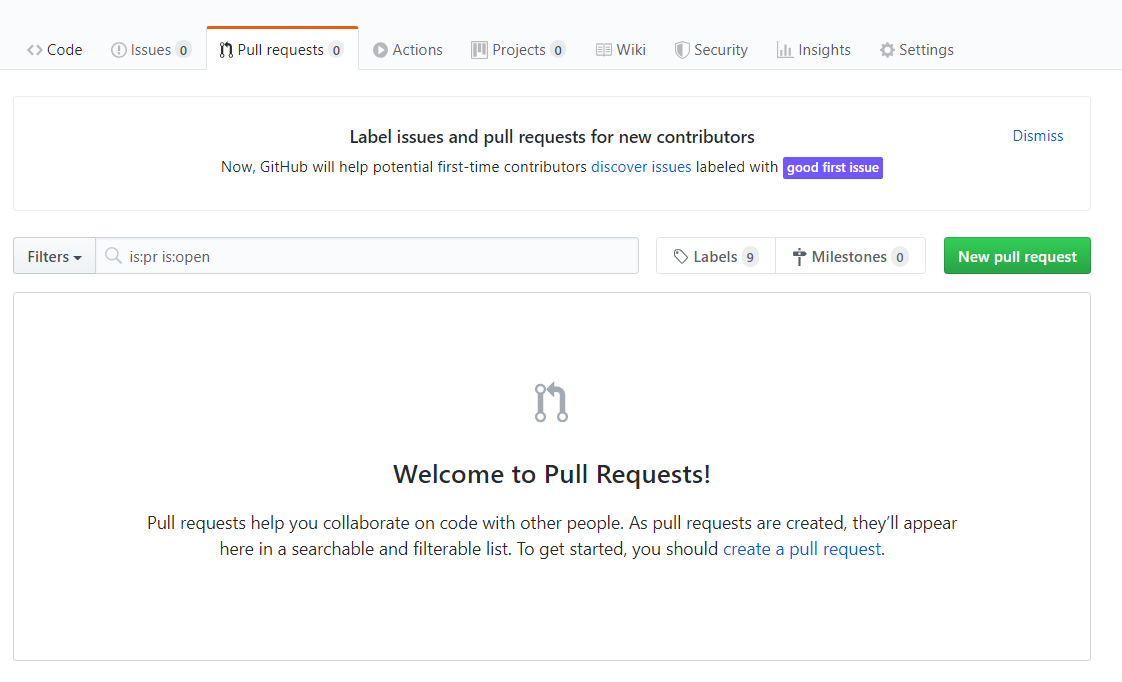Open the Security tab

[711, 50]
